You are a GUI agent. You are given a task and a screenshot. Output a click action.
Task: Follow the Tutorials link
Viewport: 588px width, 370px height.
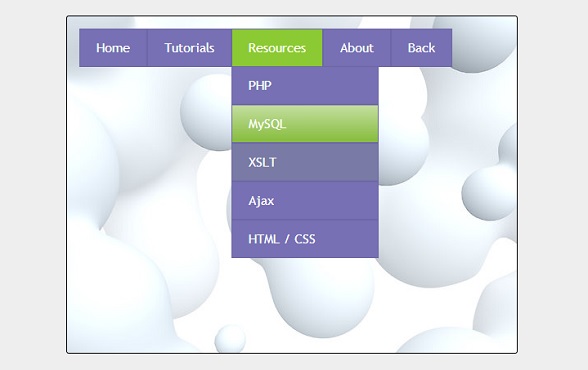[x=189, y=48]
